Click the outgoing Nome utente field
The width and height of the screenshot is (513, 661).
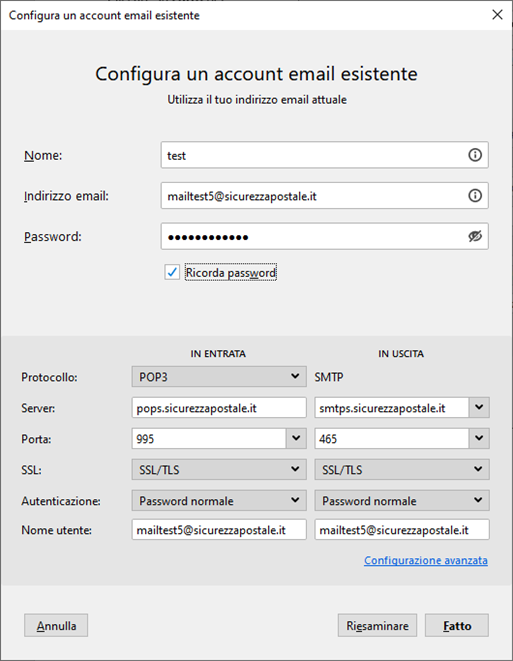tap(402, 530)
